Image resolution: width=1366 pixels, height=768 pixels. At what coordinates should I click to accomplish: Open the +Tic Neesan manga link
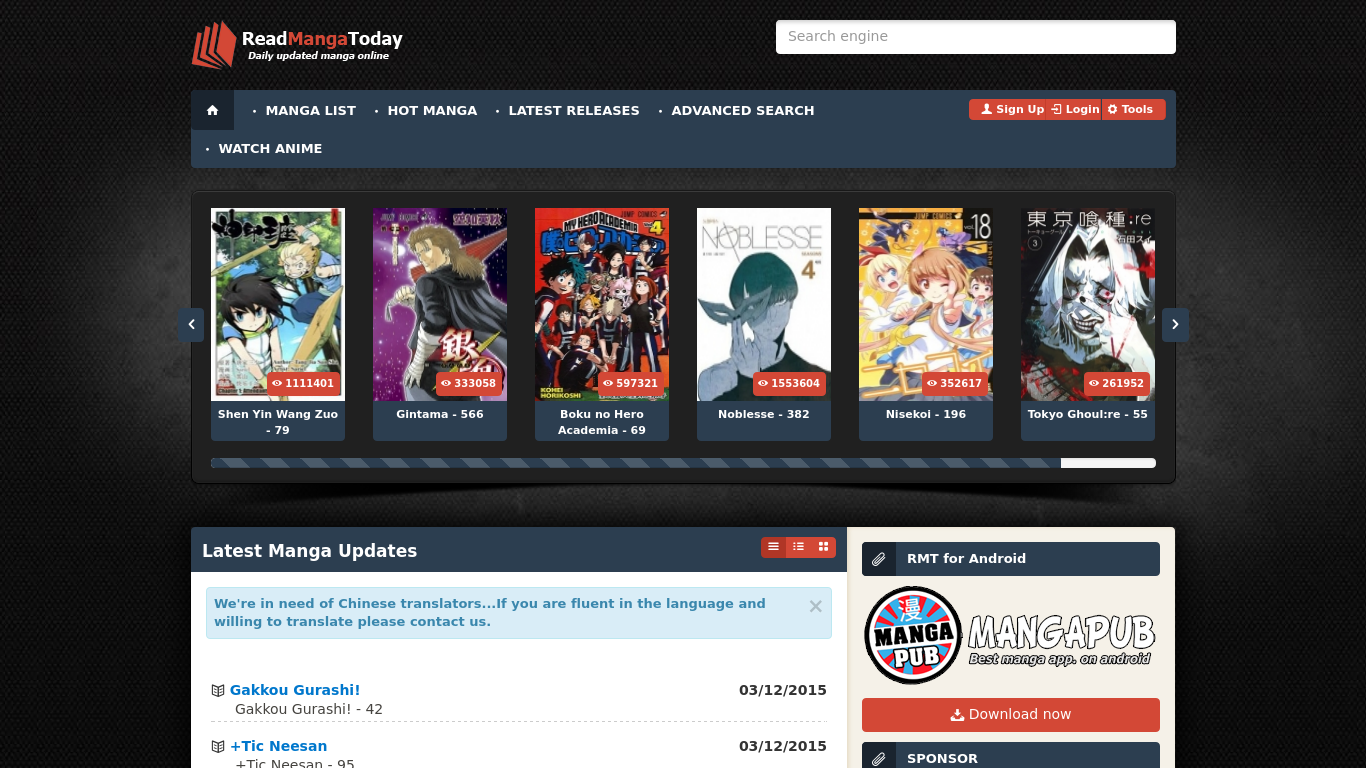click(x=278, y=746)
